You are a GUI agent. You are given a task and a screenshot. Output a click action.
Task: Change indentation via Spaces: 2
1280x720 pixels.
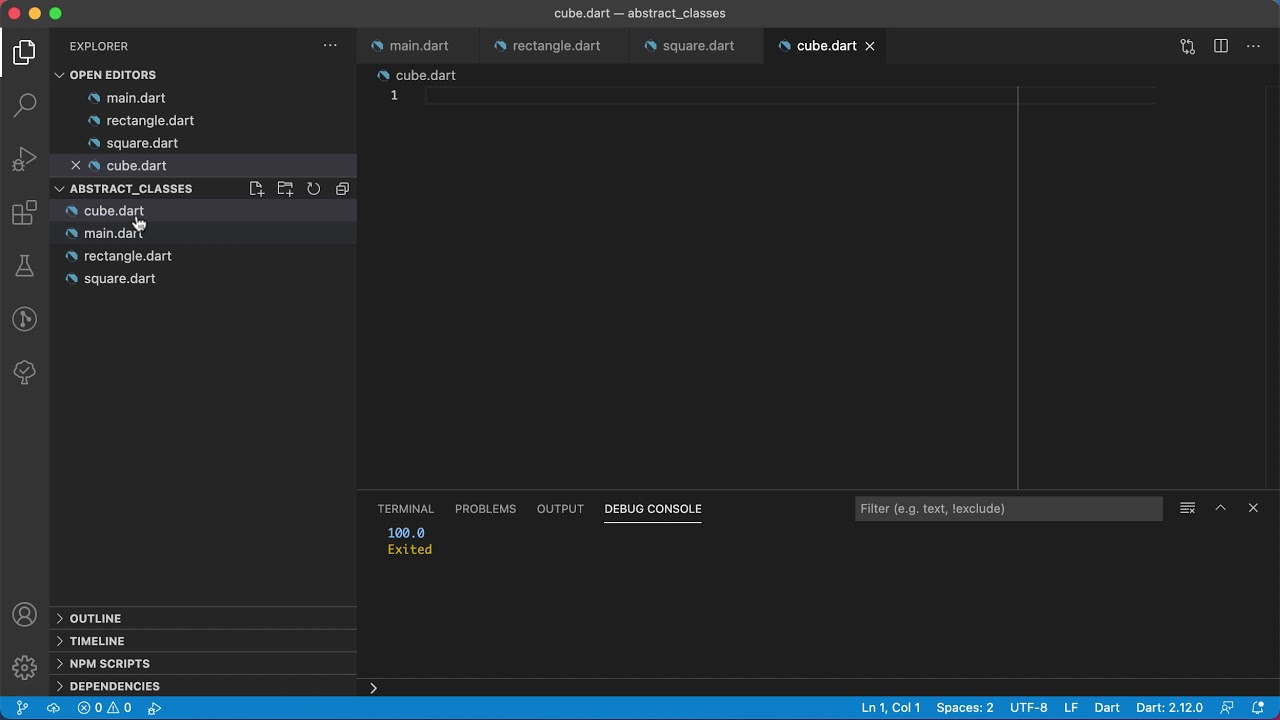point(965,708)
